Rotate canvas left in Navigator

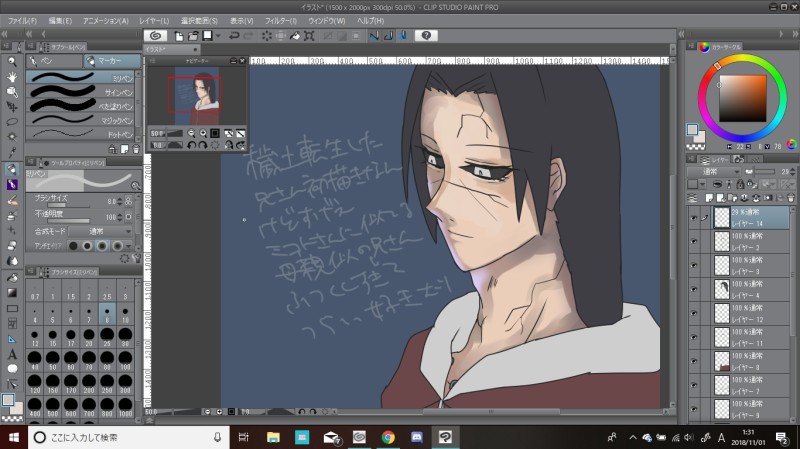pyautogui.click(x=191, y=145)
